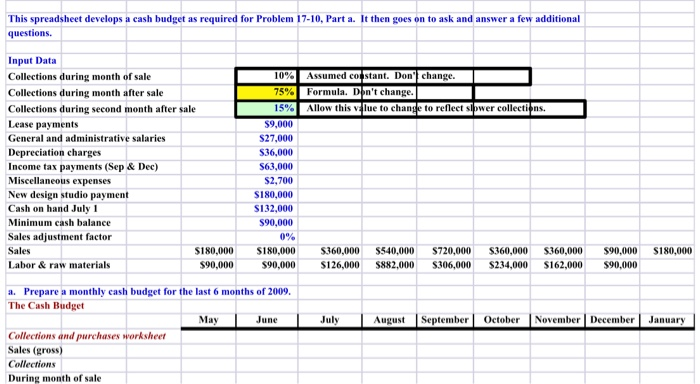
Task: Click 'General and administrative salaries' label
Action: [x=87, y=138]
